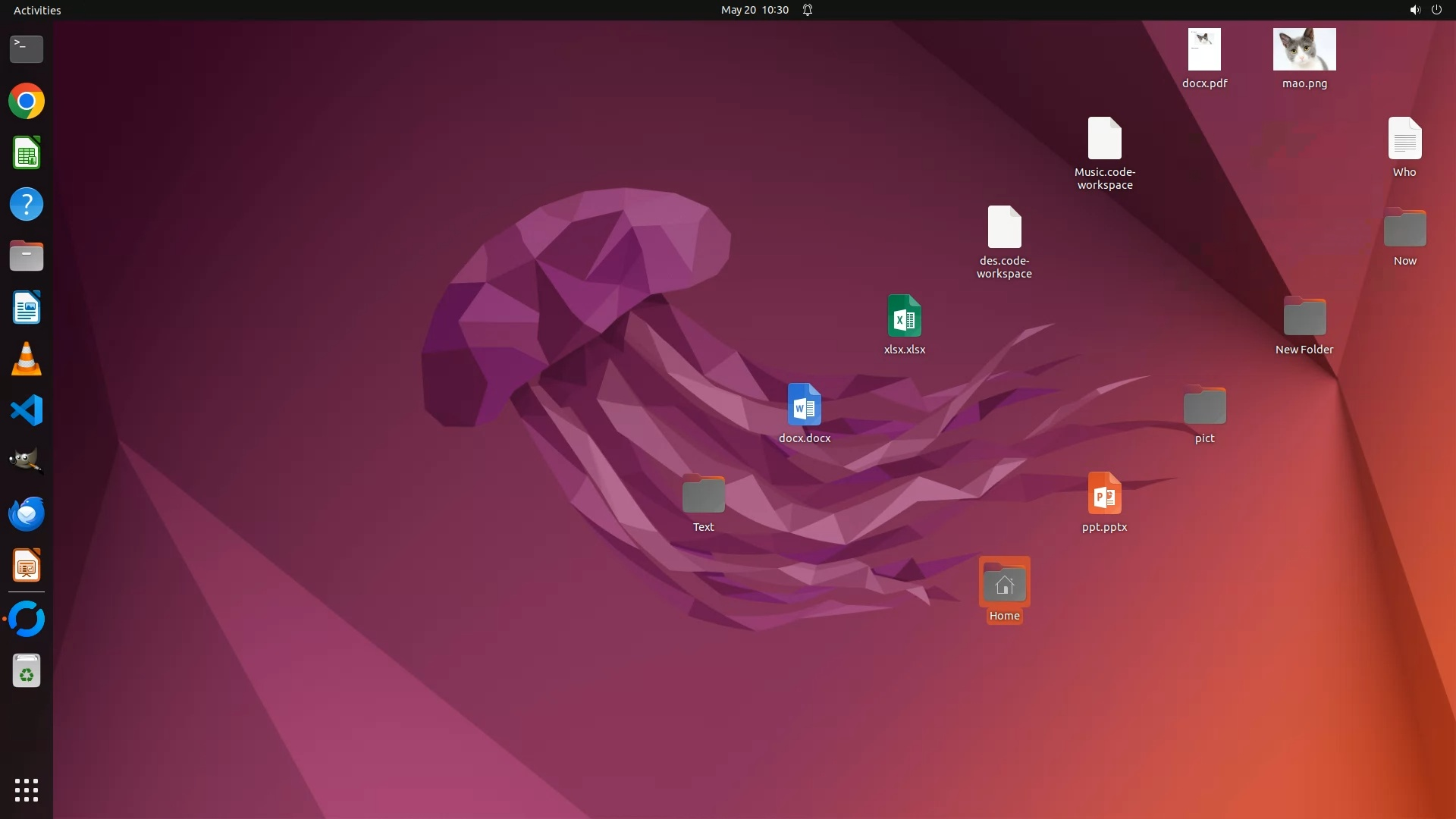This screenshot has width=1456, height=819.
Task: Open Thunderbird mail client
Action: (x=27, y=513)
